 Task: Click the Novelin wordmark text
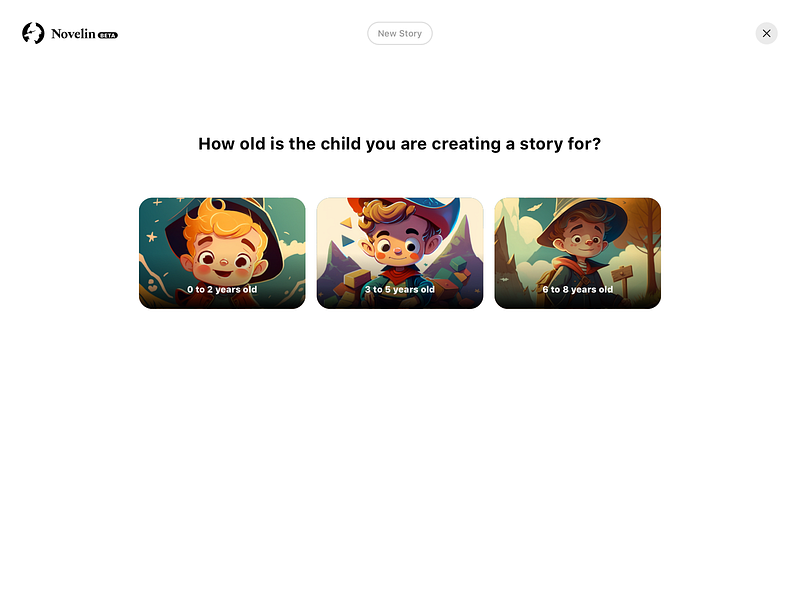click(73, 34)
